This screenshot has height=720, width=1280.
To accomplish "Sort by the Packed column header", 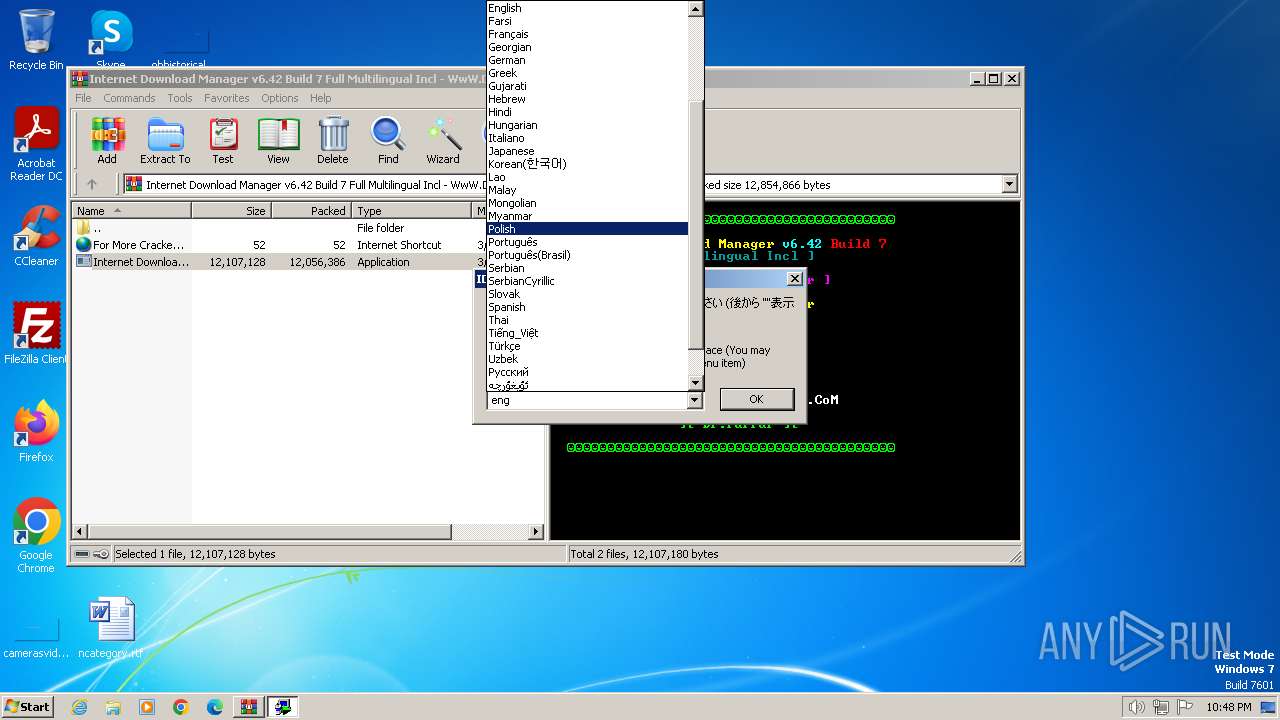I will pos(311,211).
